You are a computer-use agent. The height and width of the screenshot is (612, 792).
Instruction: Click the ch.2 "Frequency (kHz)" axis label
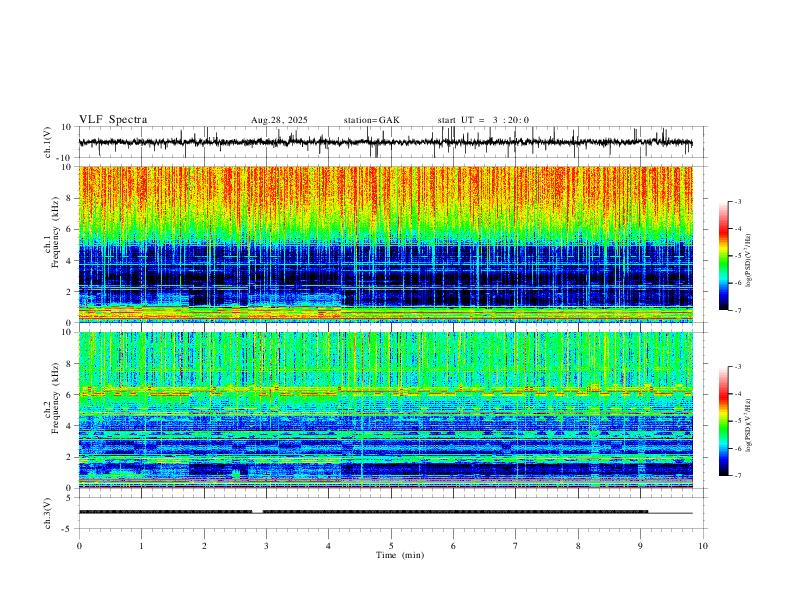tap(55, 398)
